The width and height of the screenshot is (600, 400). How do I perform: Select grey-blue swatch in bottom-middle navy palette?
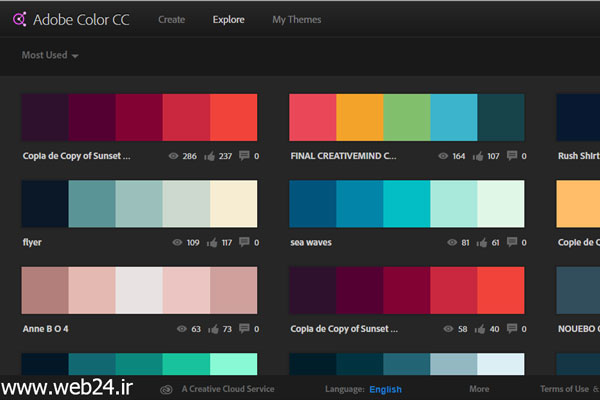(x=454, y=364)
